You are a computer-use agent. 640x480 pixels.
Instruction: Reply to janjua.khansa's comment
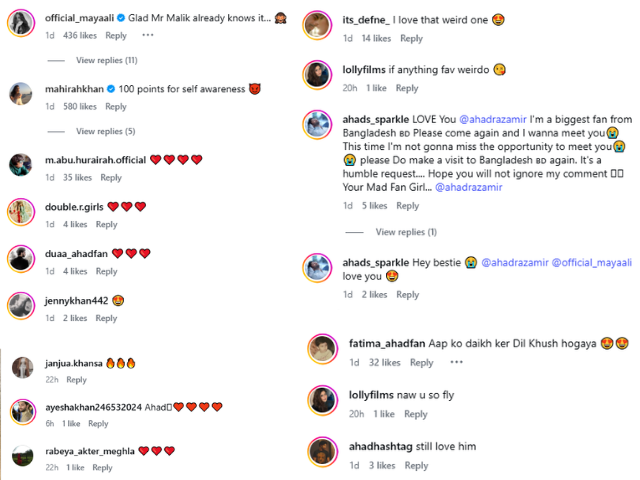76,380
